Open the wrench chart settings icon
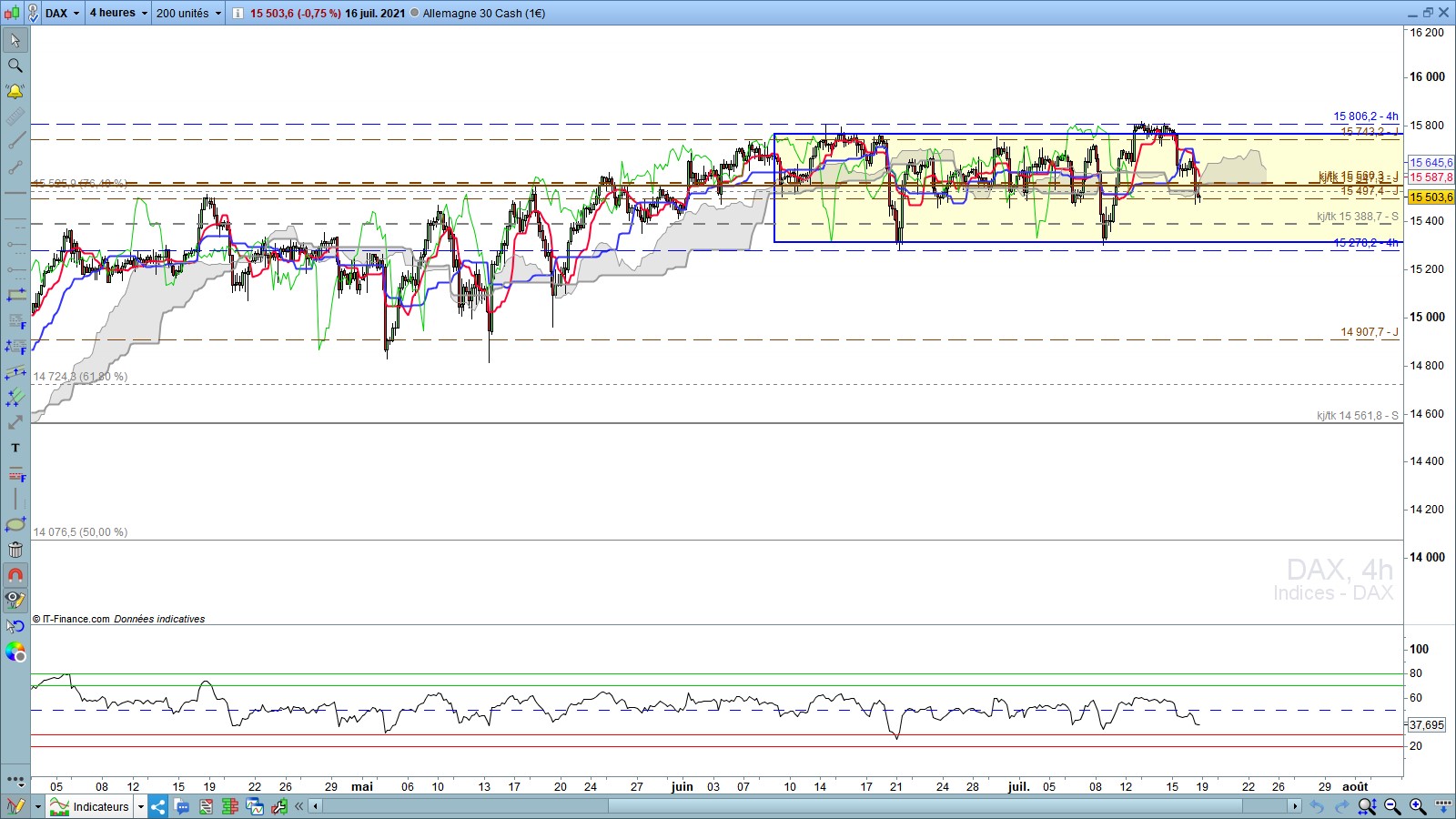 pos(278,806)
